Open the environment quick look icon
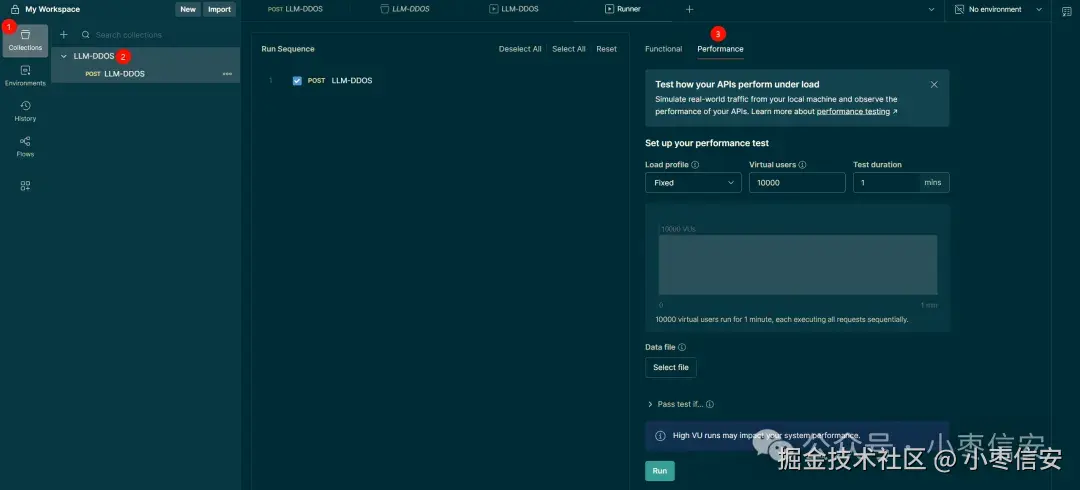Screen dimensions: 1080x490 click(x=1066, y=10)
